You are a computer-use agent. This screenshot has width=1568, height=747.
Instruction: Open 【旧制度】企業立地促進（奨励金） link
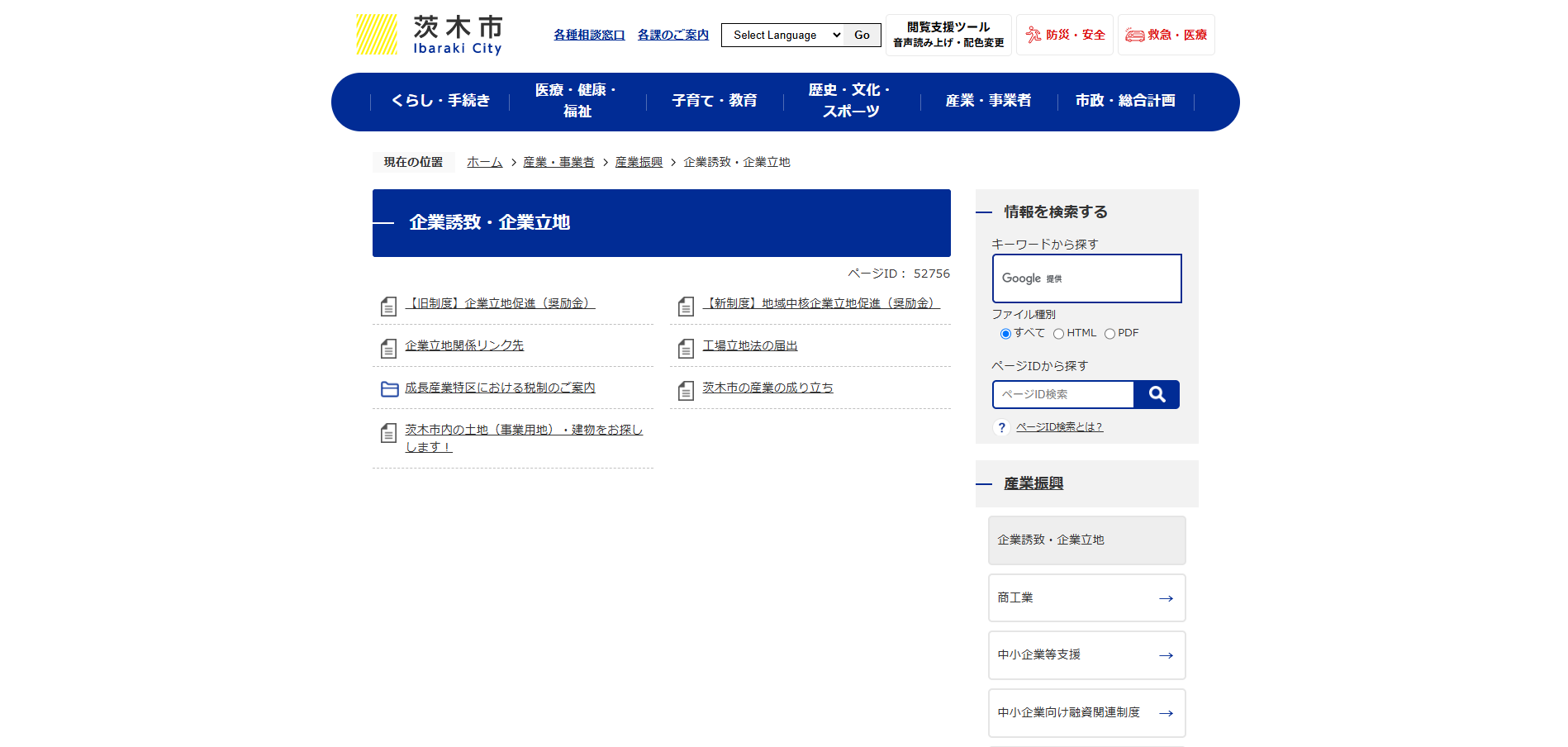click(x=500, y=303)
